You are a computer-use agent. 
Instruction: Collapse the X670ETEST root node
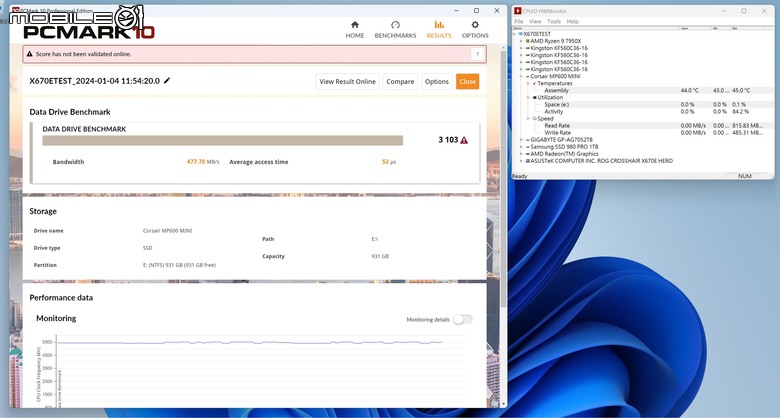click(515, 34)
